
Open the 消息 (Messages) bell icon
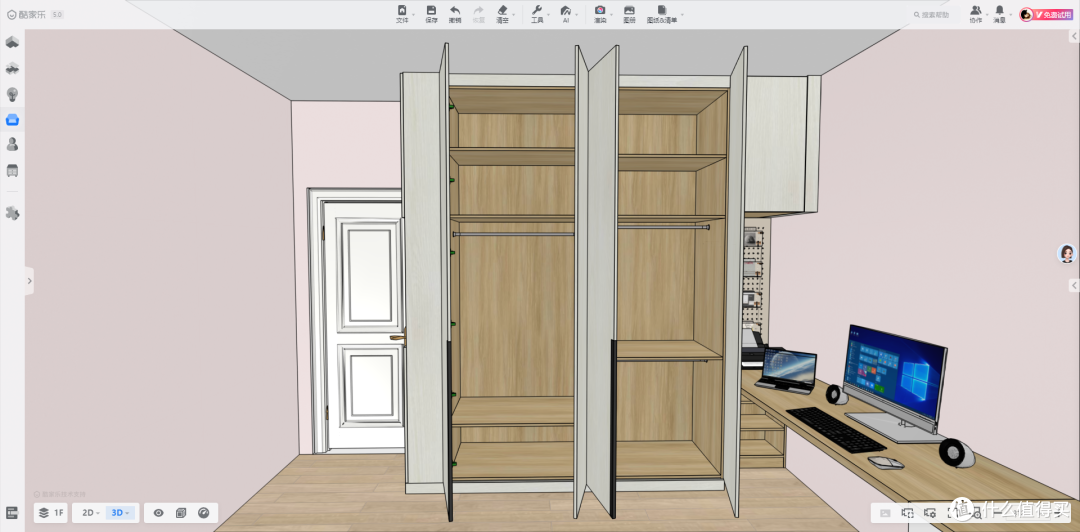click(999, 10)
